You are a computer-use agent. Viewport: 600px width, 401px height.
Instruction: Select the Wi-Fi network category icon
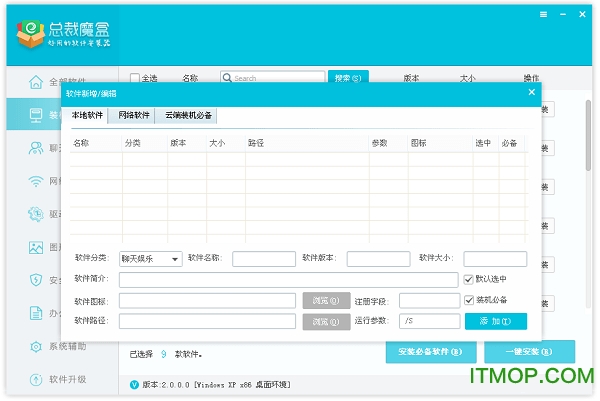[x=36, y=181]
